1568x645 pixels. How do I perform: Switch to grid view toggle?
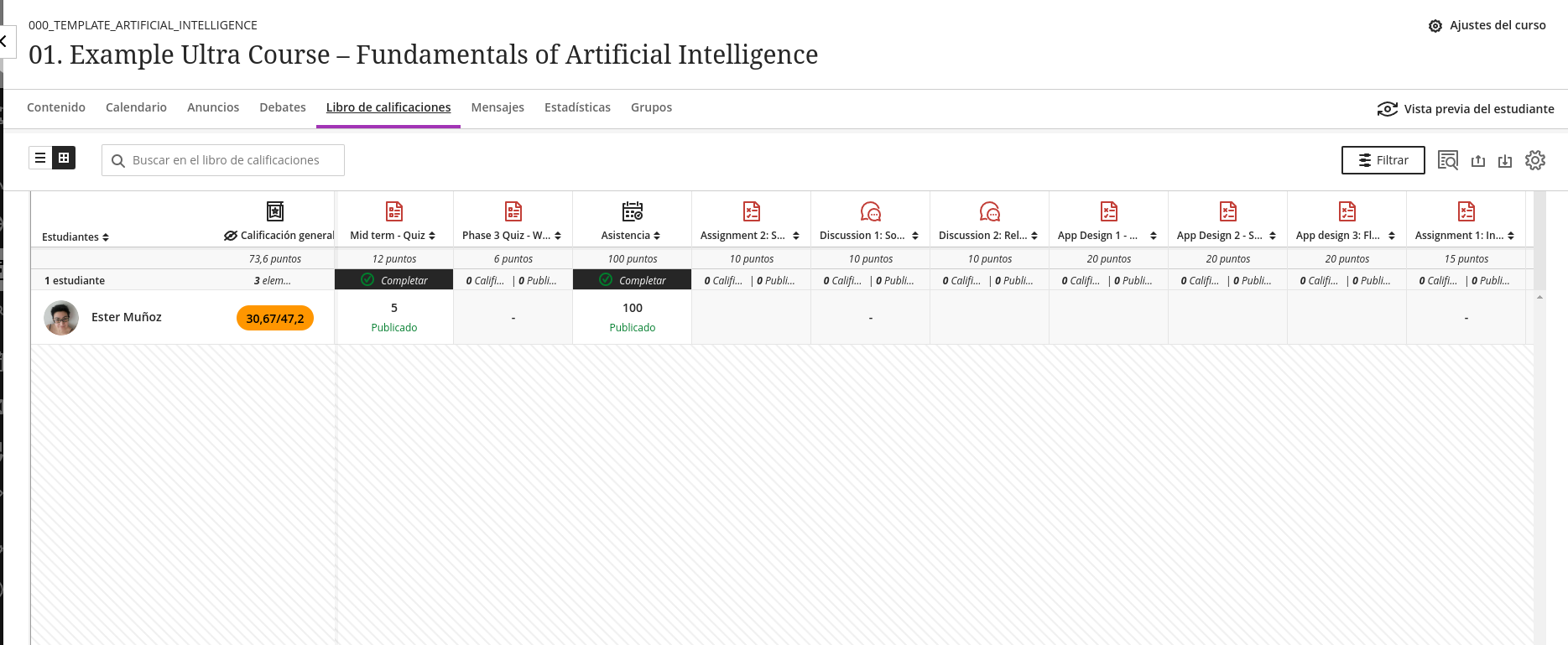(64, 158)
